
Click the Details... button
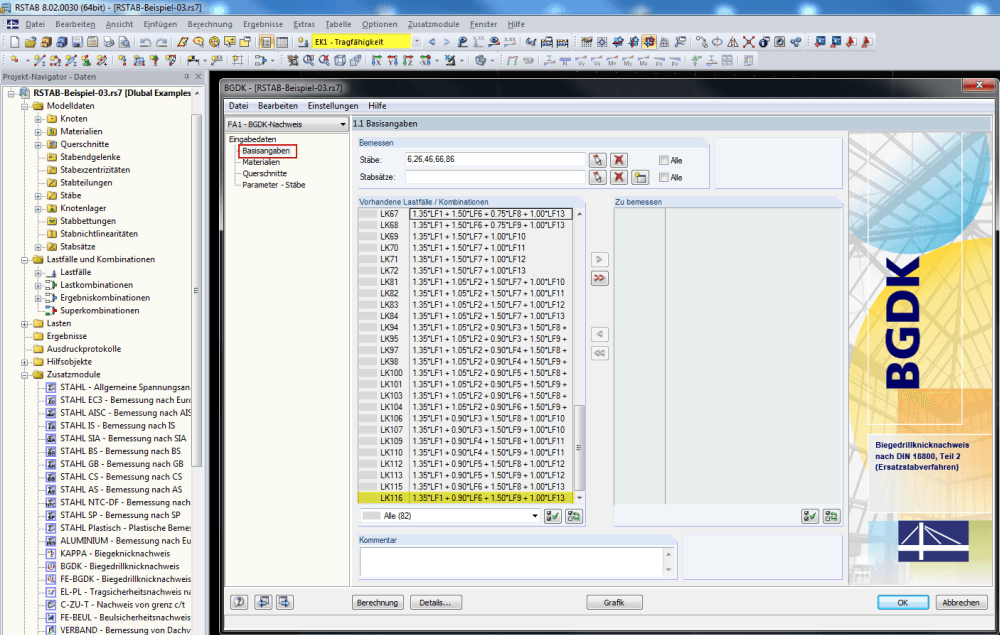[436, 602]
